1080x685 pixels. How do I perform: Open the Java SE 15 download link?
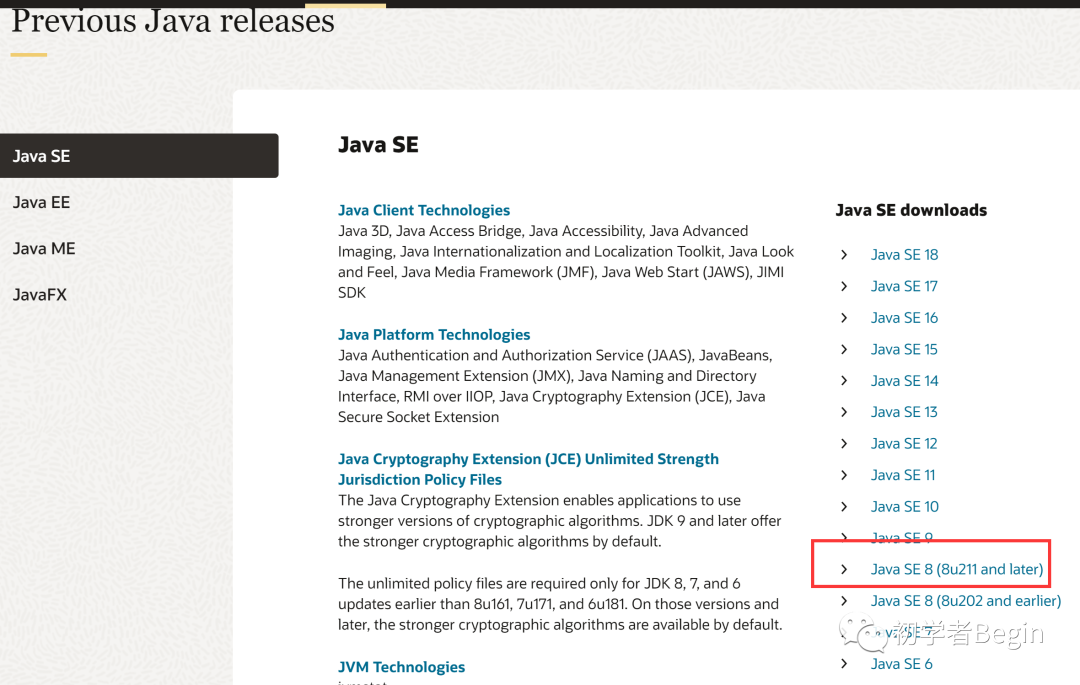pyautogui.click(x=904, y=349)
